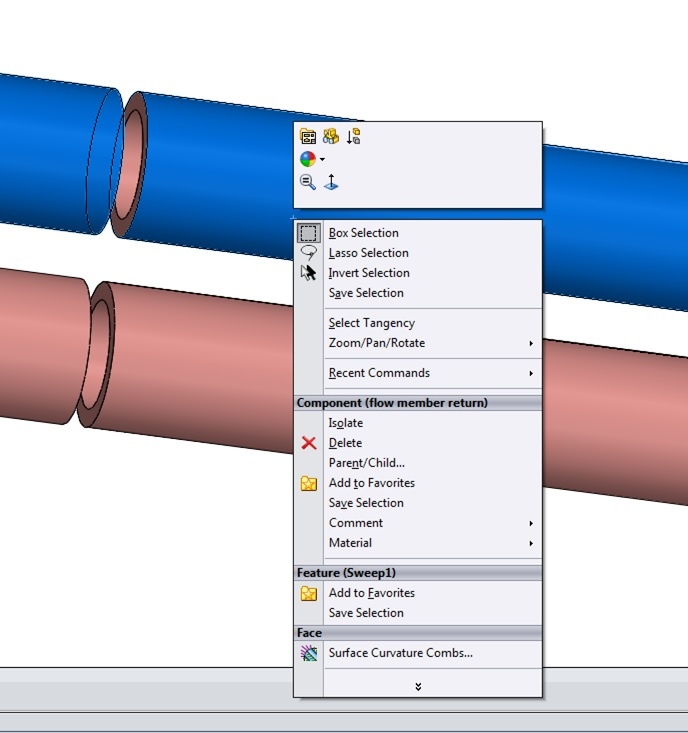Click the Face section header
This screenshot has height=733, width=688.
tap(418, 633)
